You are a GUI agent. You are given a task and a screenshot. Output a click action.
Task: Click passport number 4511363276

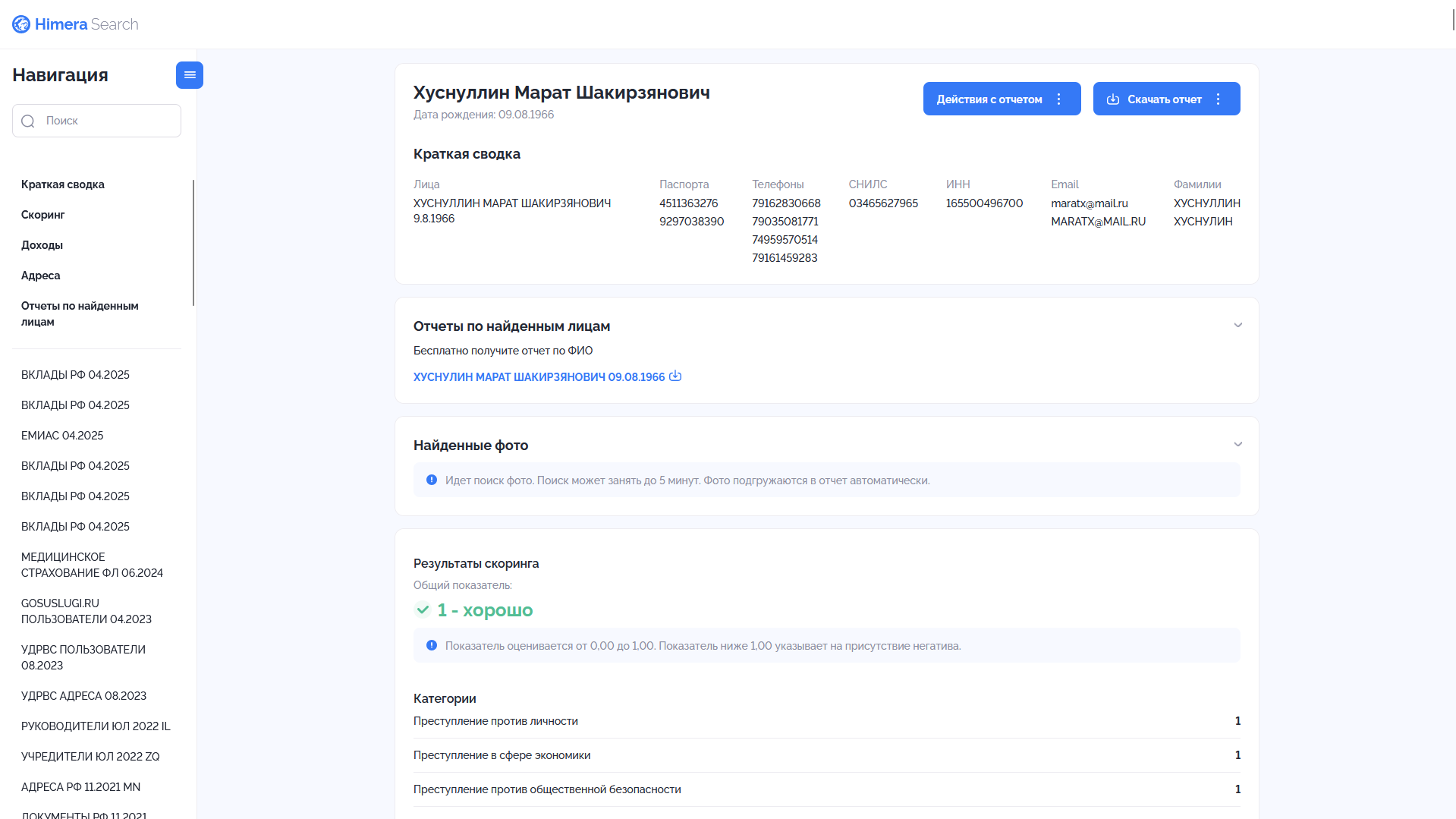688,203
